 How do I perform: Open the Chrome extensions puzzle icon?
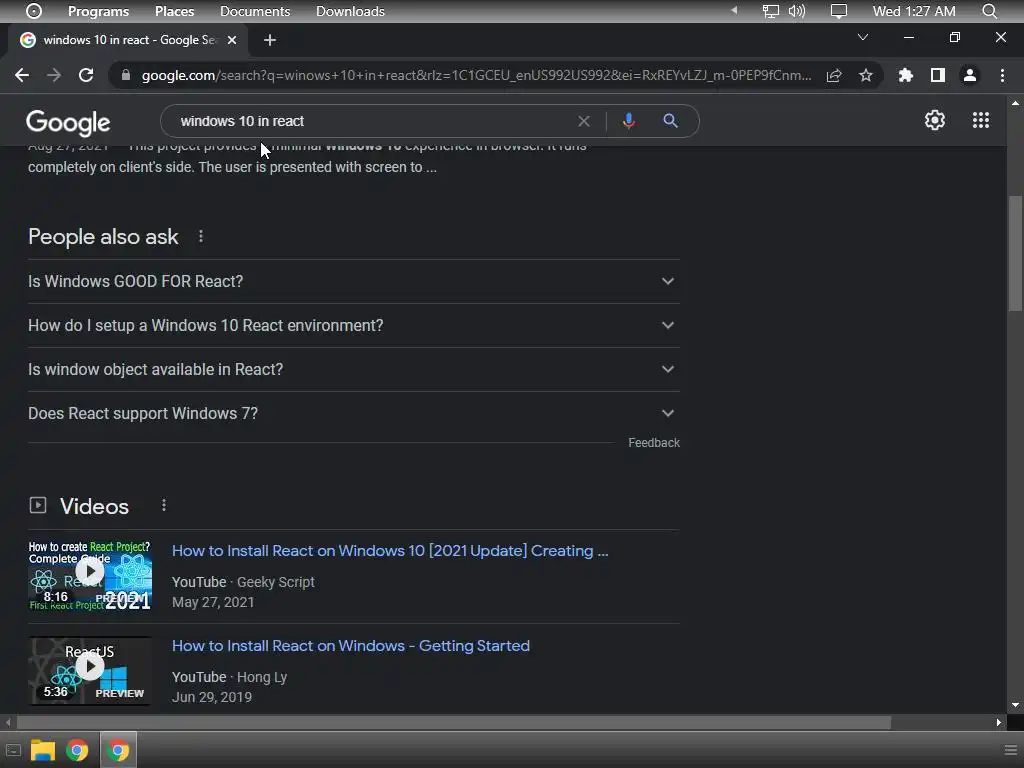(906, 76)
